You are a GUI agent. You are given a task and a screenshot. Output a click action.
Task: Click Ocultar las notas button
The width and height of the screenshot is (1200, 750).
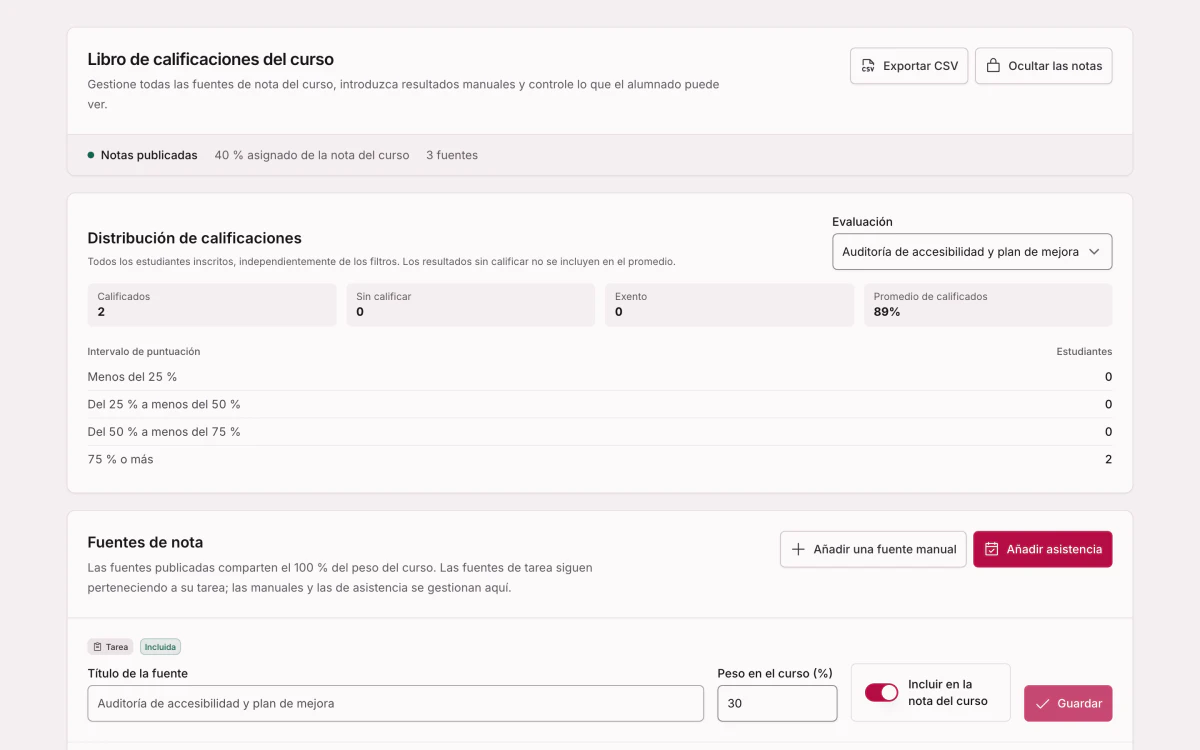[1043, 66]
